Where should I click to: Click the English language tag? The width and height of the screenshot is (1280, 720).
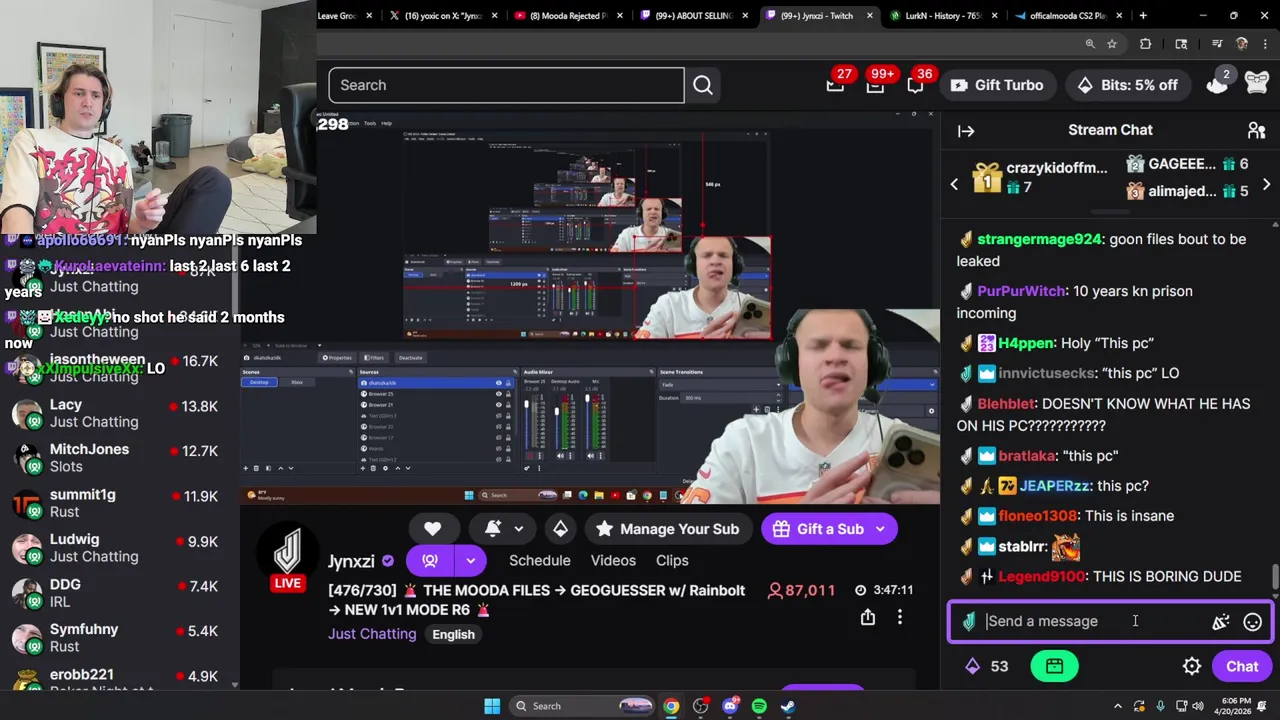point(453,635)
